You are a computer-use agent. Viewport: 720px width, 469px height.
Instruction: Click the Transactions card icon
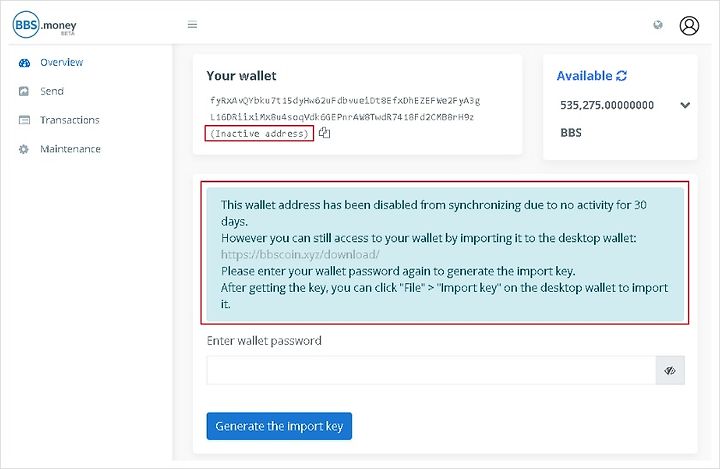pos(24,120)
